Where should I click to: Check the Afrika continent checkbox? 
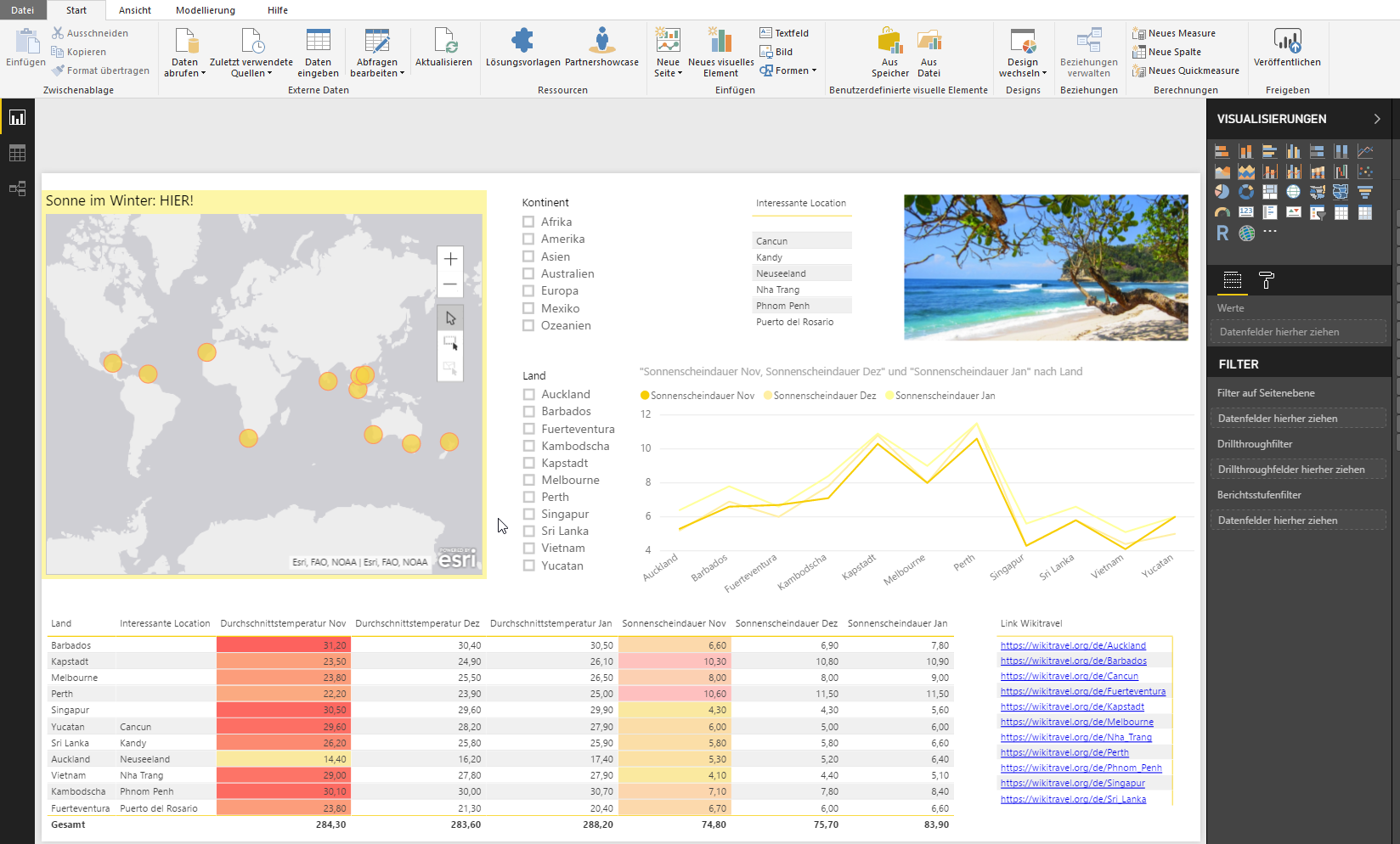528,222
